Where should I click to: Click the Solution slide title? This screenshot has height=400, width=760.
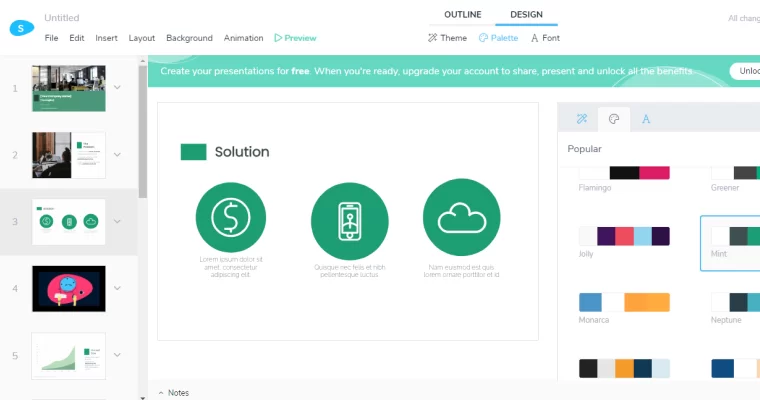(242, 152)
